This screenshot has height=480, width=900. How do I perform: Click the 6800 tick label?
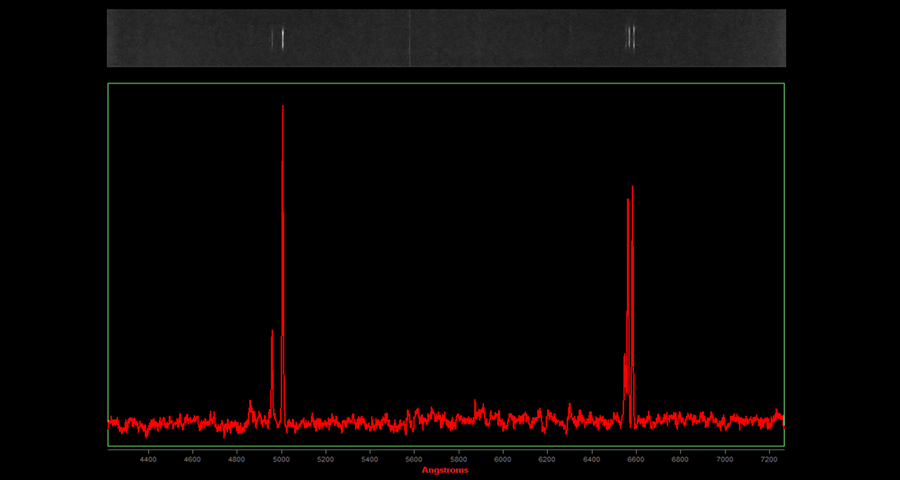click(x=680, y=459)
